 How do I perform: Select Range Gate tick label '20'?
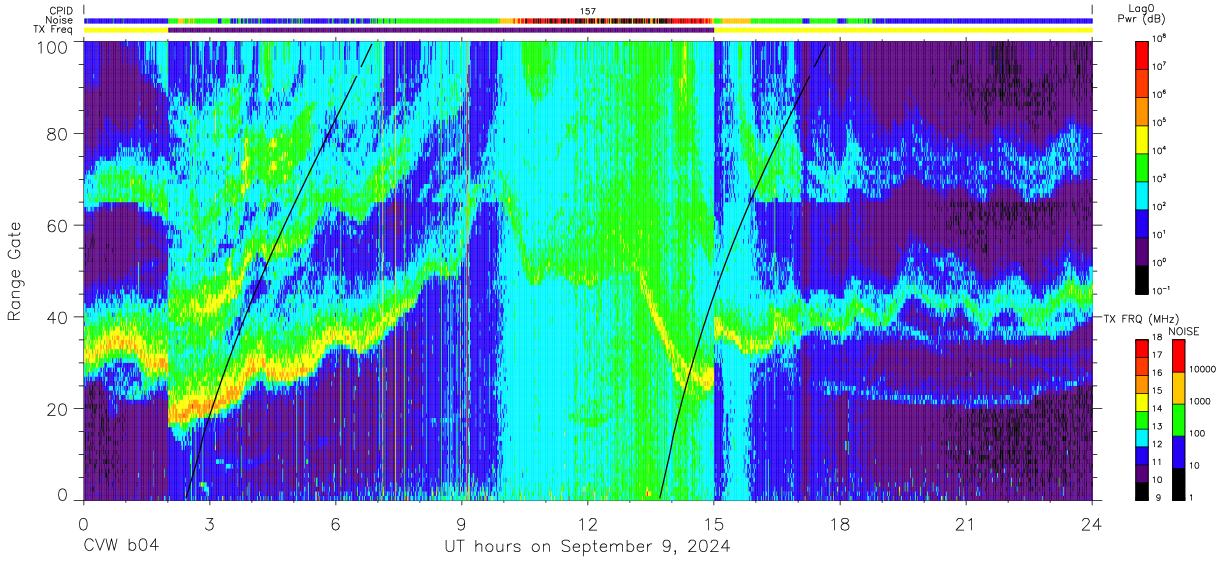pos(58,408)
